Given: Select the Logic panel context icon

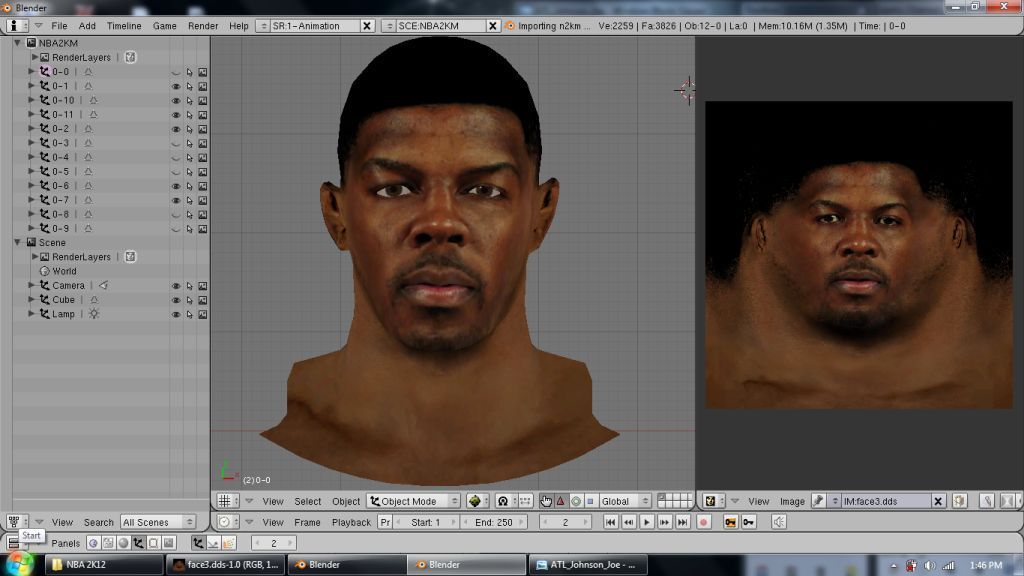Looking at the screenshot, I should (93, 543).
